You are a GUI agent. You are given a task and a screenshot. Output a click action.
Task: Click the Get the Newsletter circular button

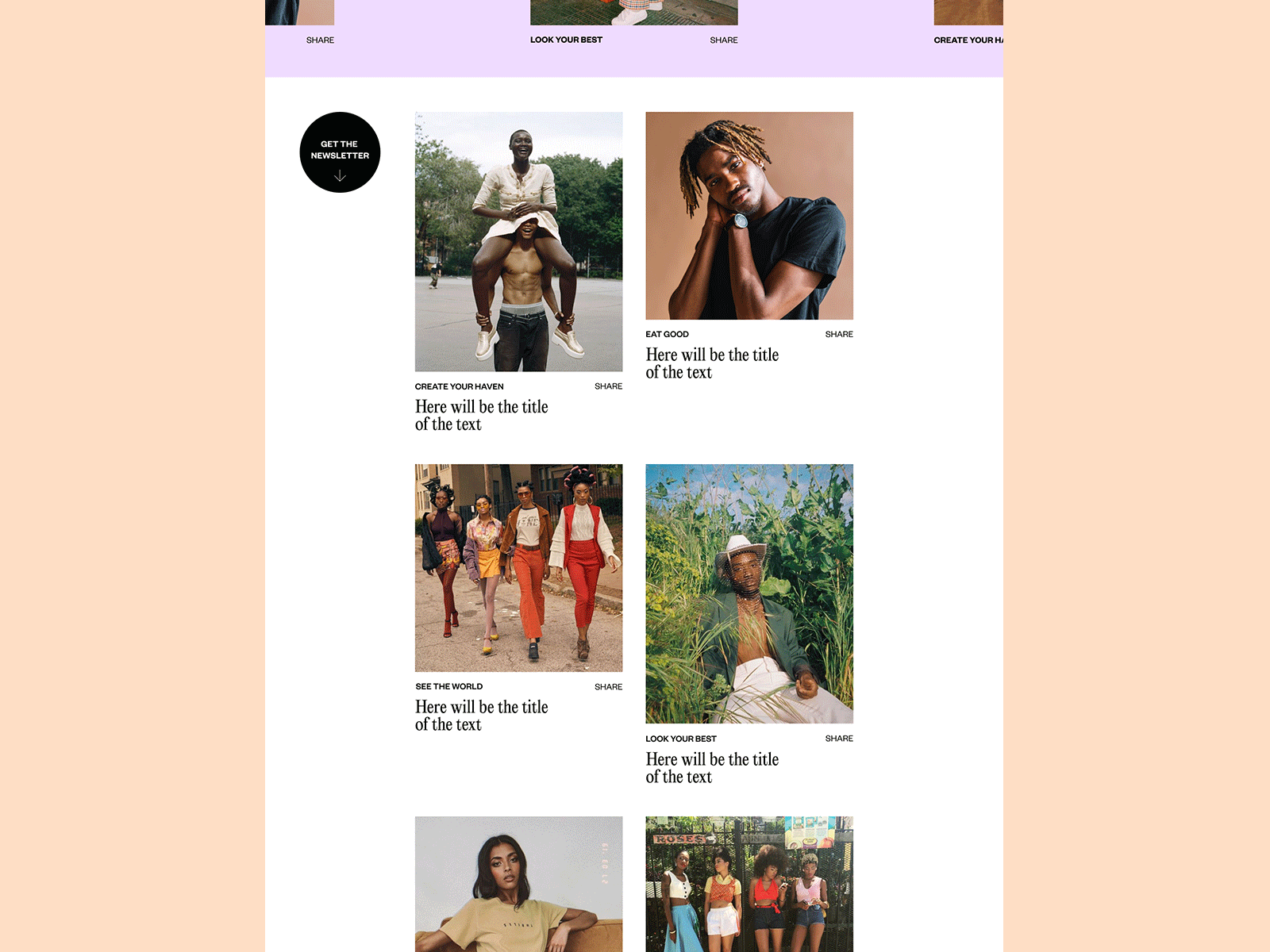coord(340,152)
